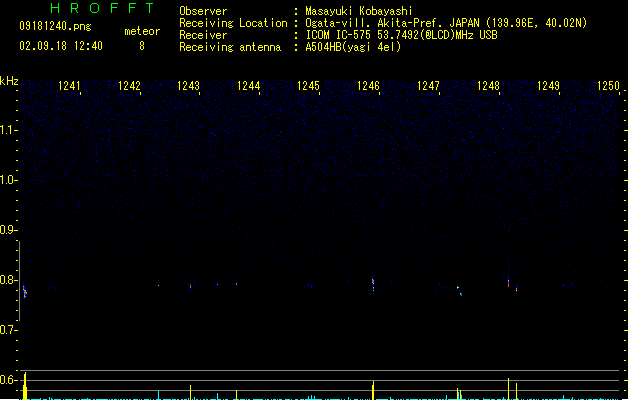Click the 1243 time tick
Viewport: 629px width, 400px height.
189,86
